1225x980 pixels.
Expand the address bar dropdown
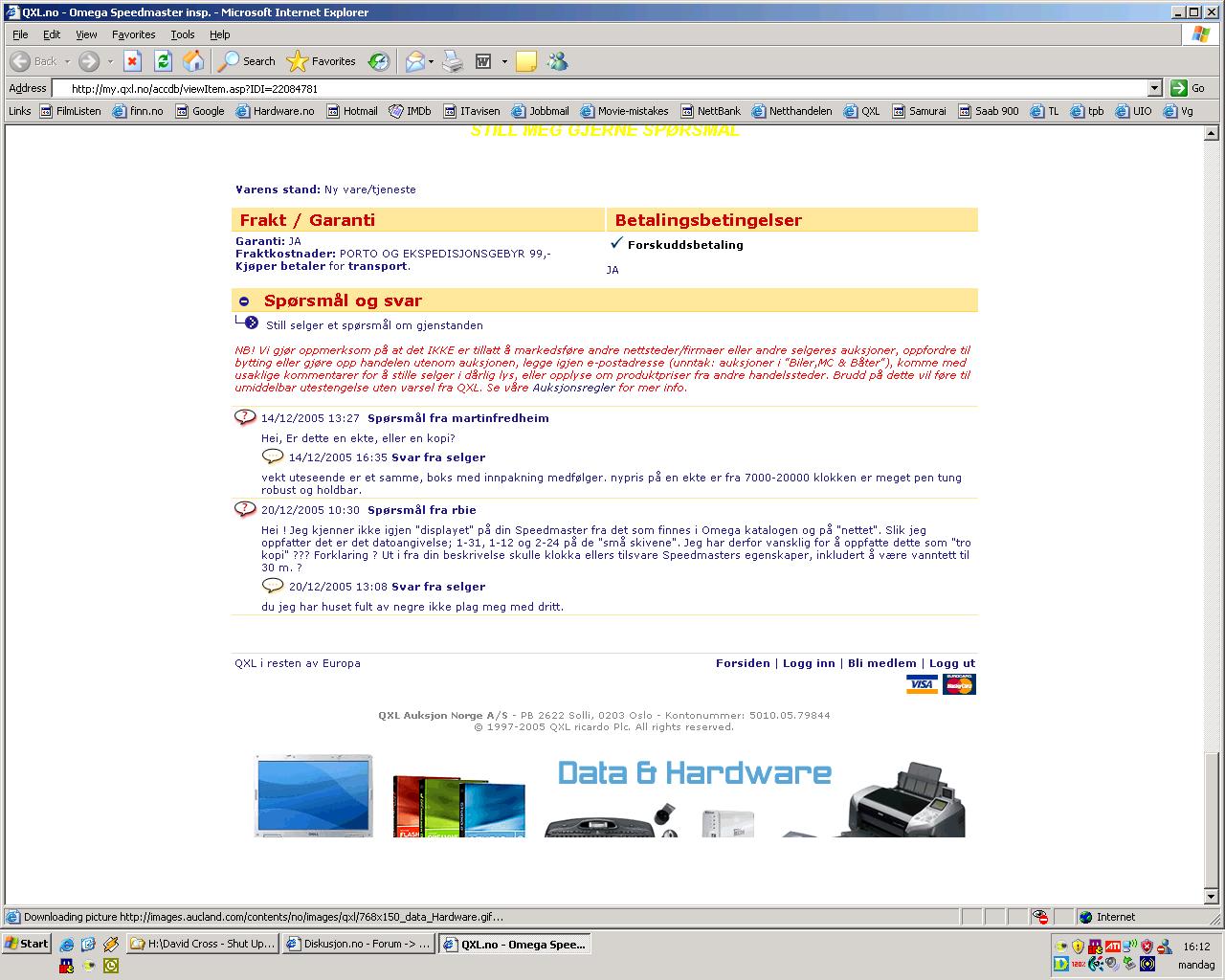tap(1154, 88)
